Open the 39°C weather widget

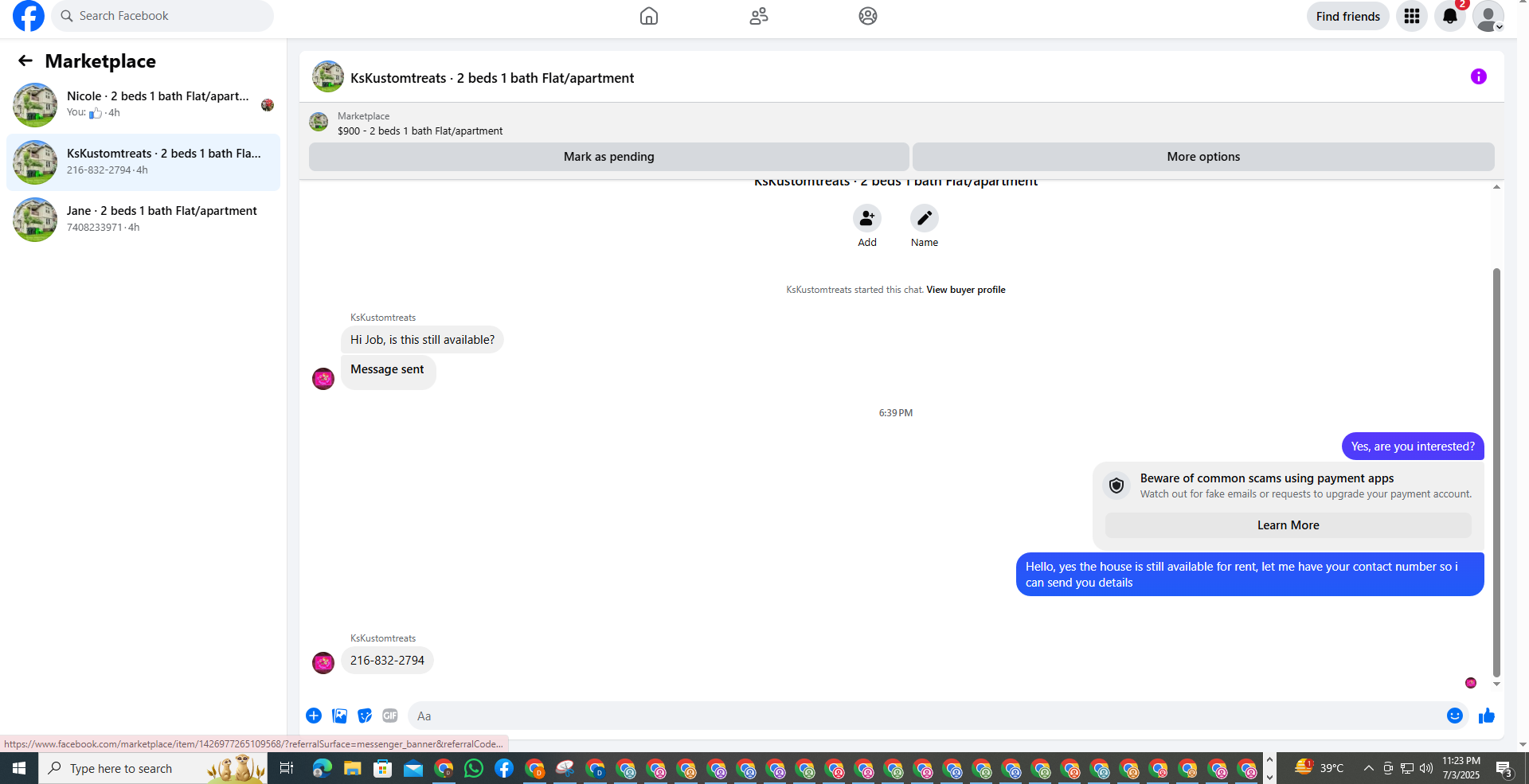[x=1319, y=768]
